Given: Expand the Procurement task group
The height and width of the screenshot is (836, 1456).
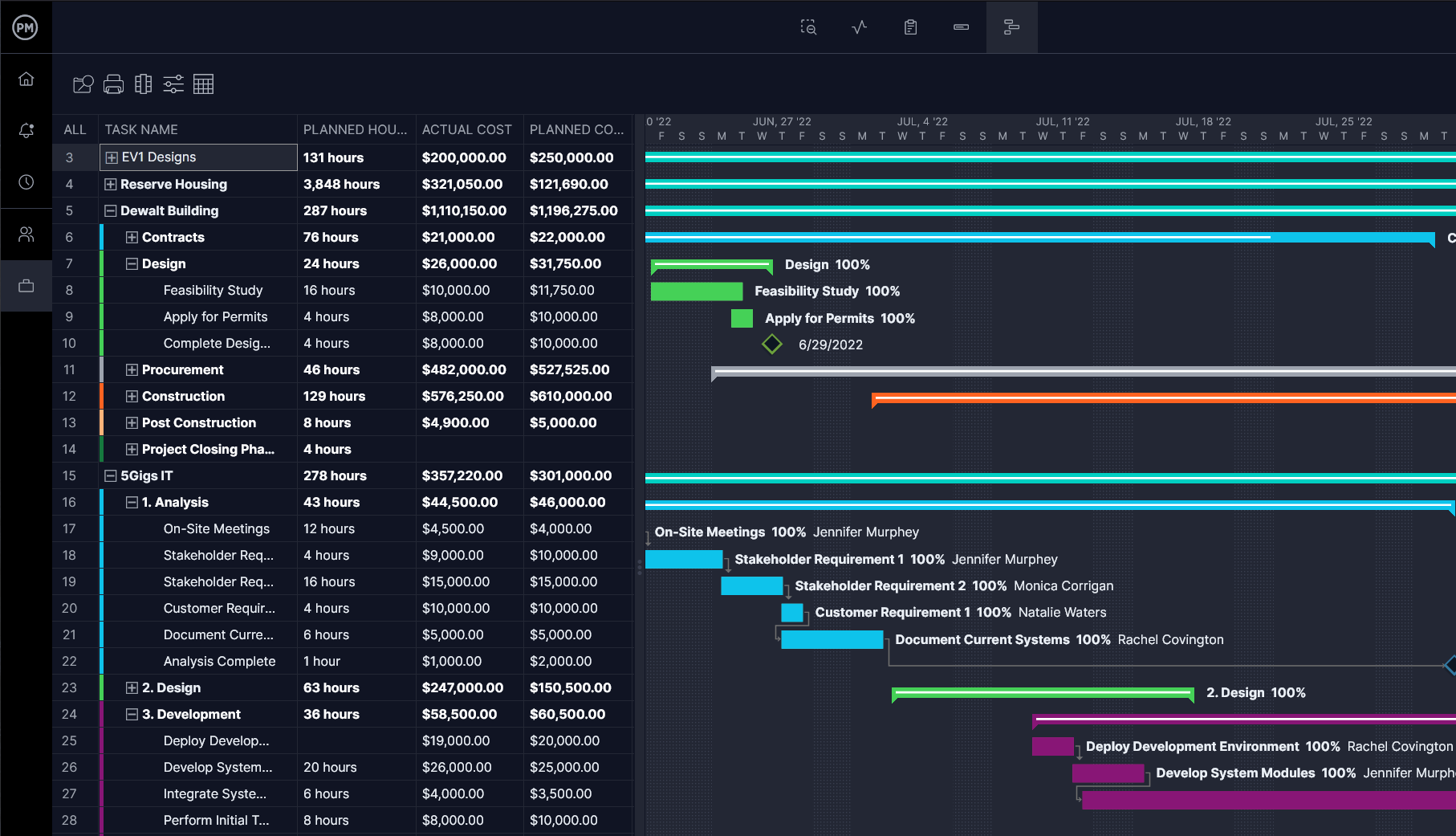Looking at the screenshot, I should pos(132,370).
